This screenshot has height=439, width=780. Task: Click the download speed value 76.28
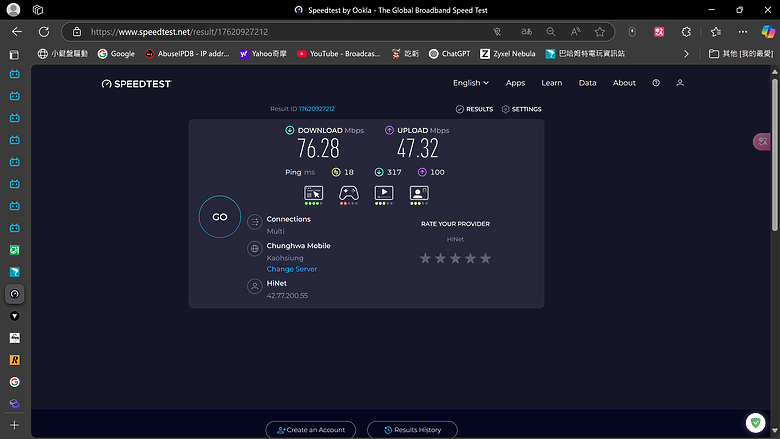click(318, 148)
